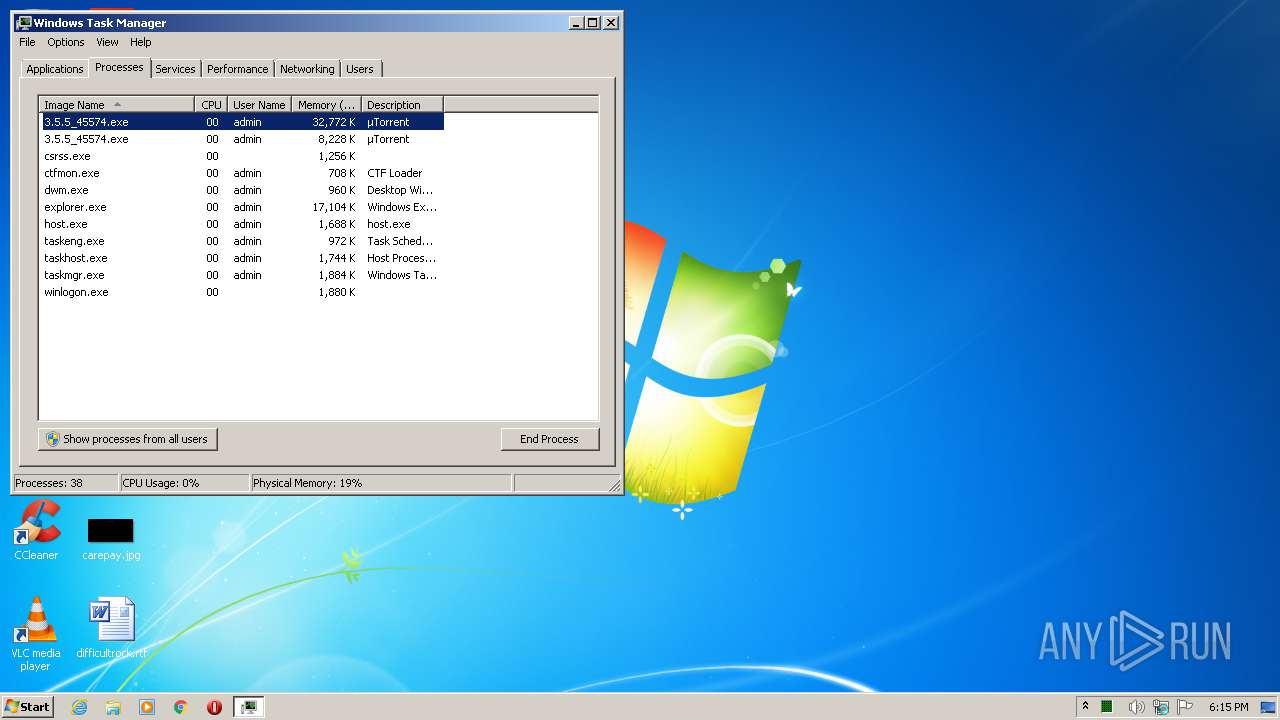Switch to Performance tab
The image size is (1280, 720).
click(238, 69)
